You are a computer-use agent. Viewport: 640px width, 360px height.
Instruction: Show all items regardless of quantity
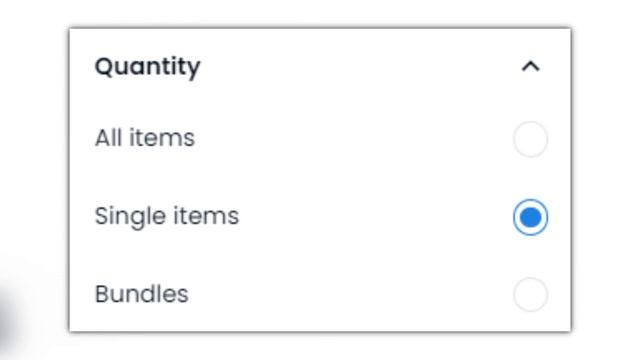click(530, 139)
